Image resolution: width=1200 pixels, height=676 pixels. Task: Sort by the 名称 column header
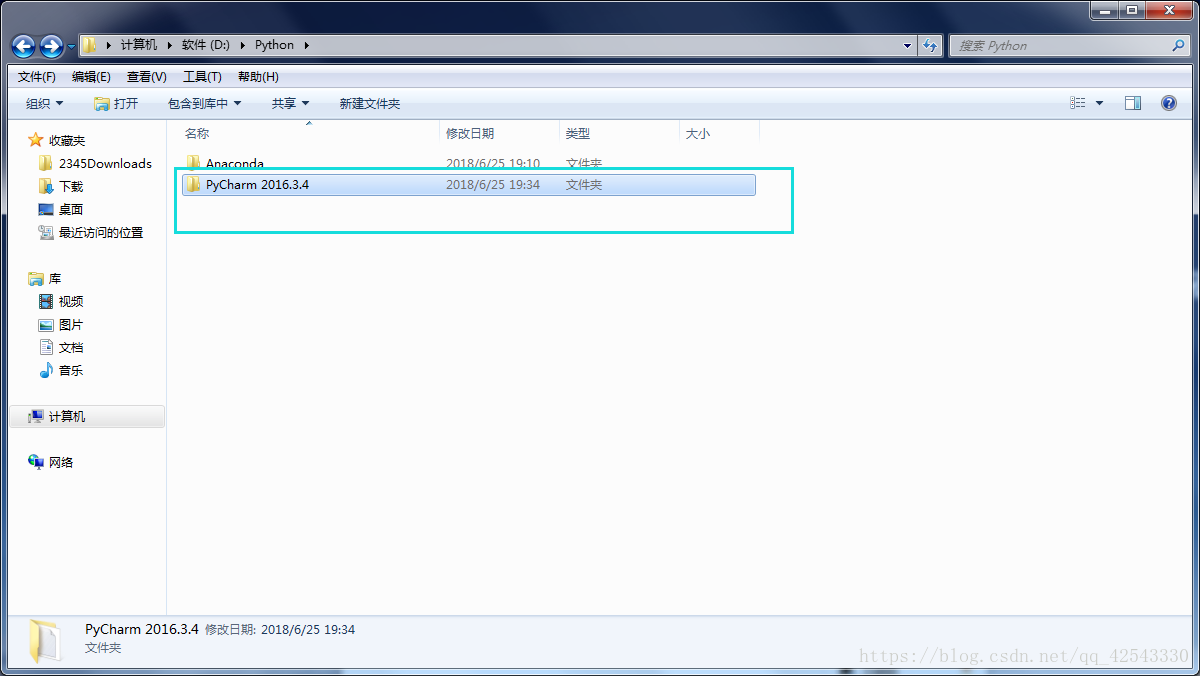[197, 133]
